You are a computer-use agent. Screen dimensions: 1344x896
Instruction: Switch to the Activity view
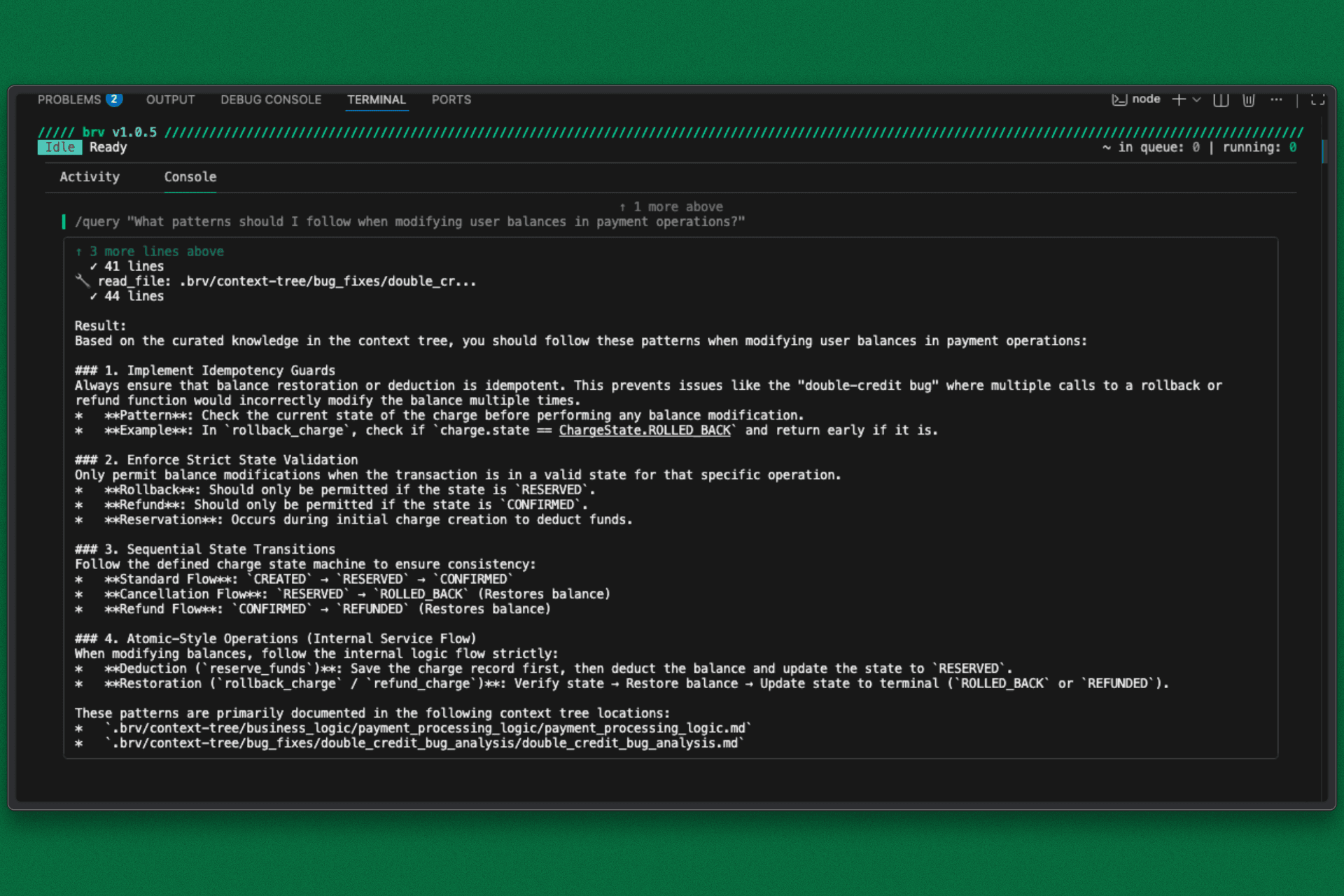pos(90,177)
